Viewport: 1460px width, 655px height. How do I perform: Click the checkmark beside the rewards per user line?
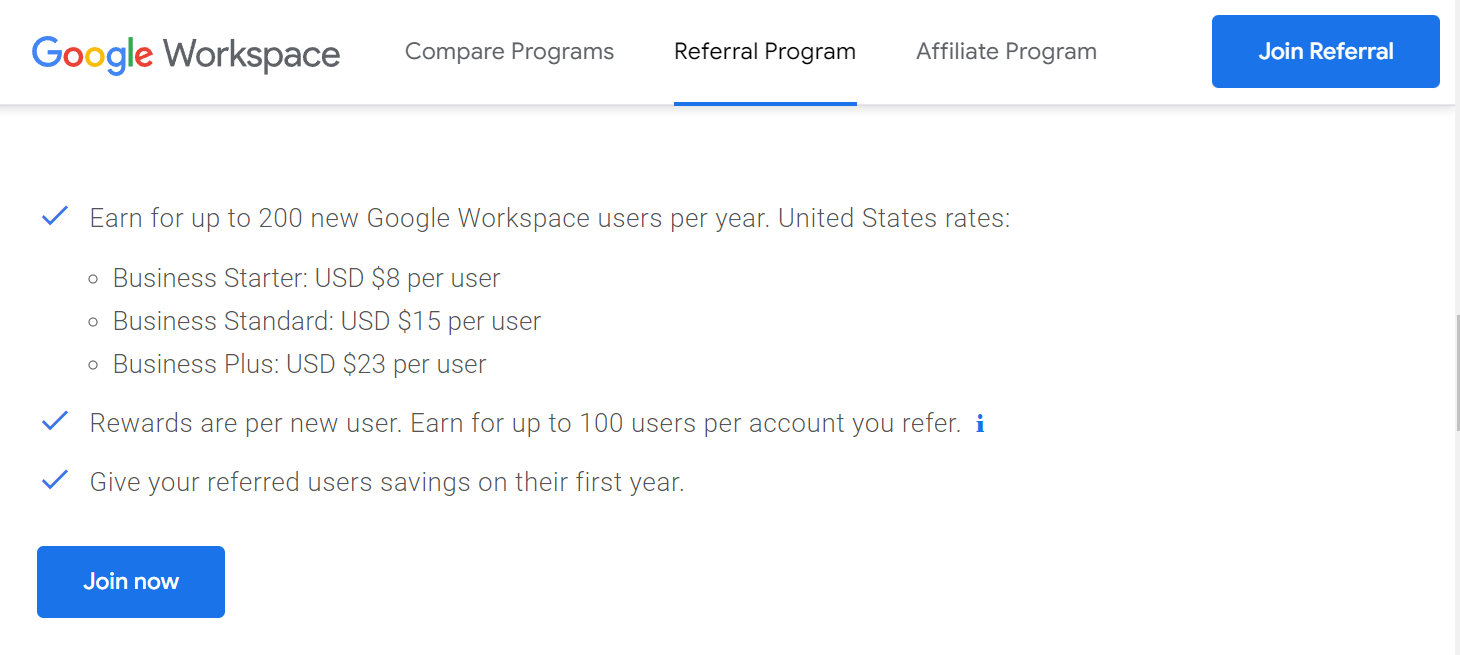(x=55, y=421)
